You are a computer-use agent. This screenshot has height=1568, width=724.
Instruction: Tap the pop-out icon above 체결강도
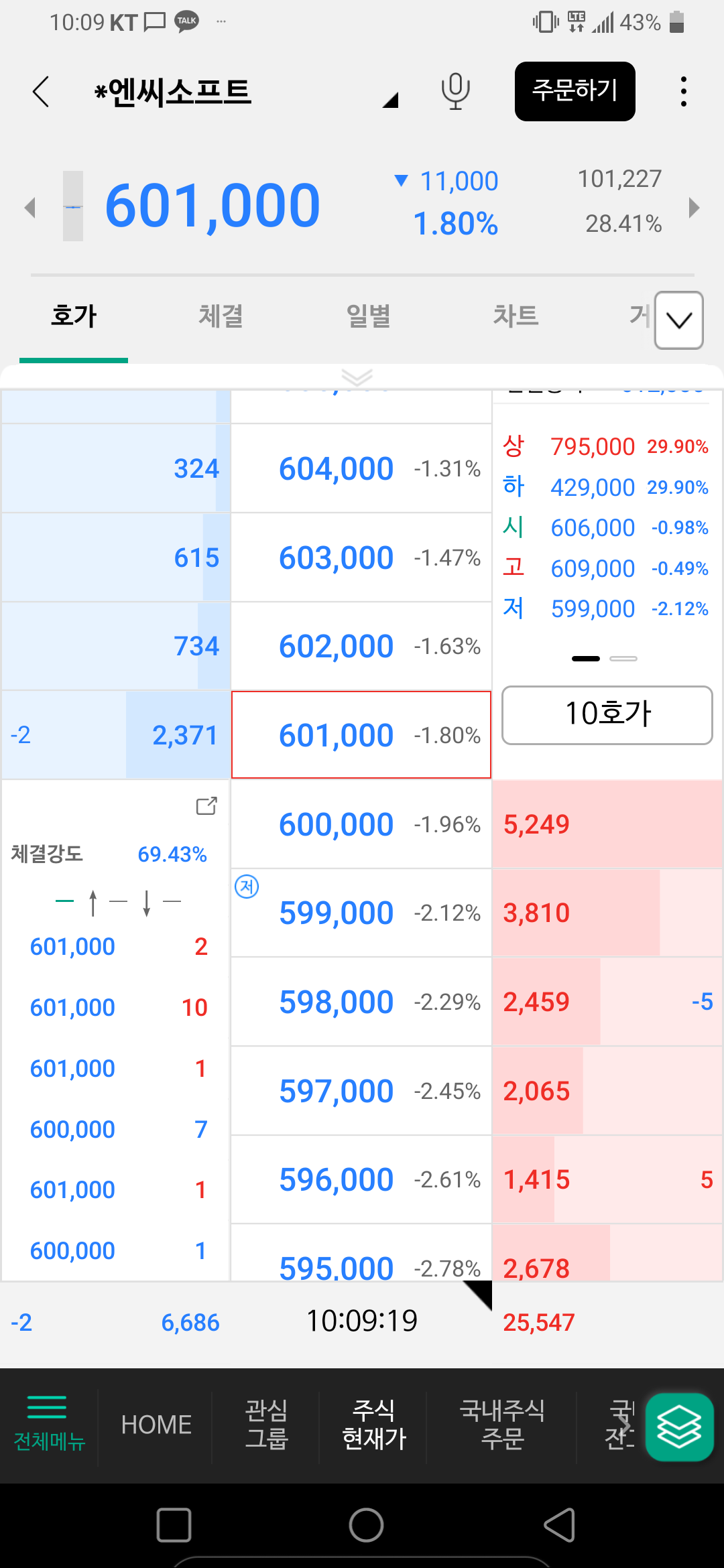click(x=206, y=805)
